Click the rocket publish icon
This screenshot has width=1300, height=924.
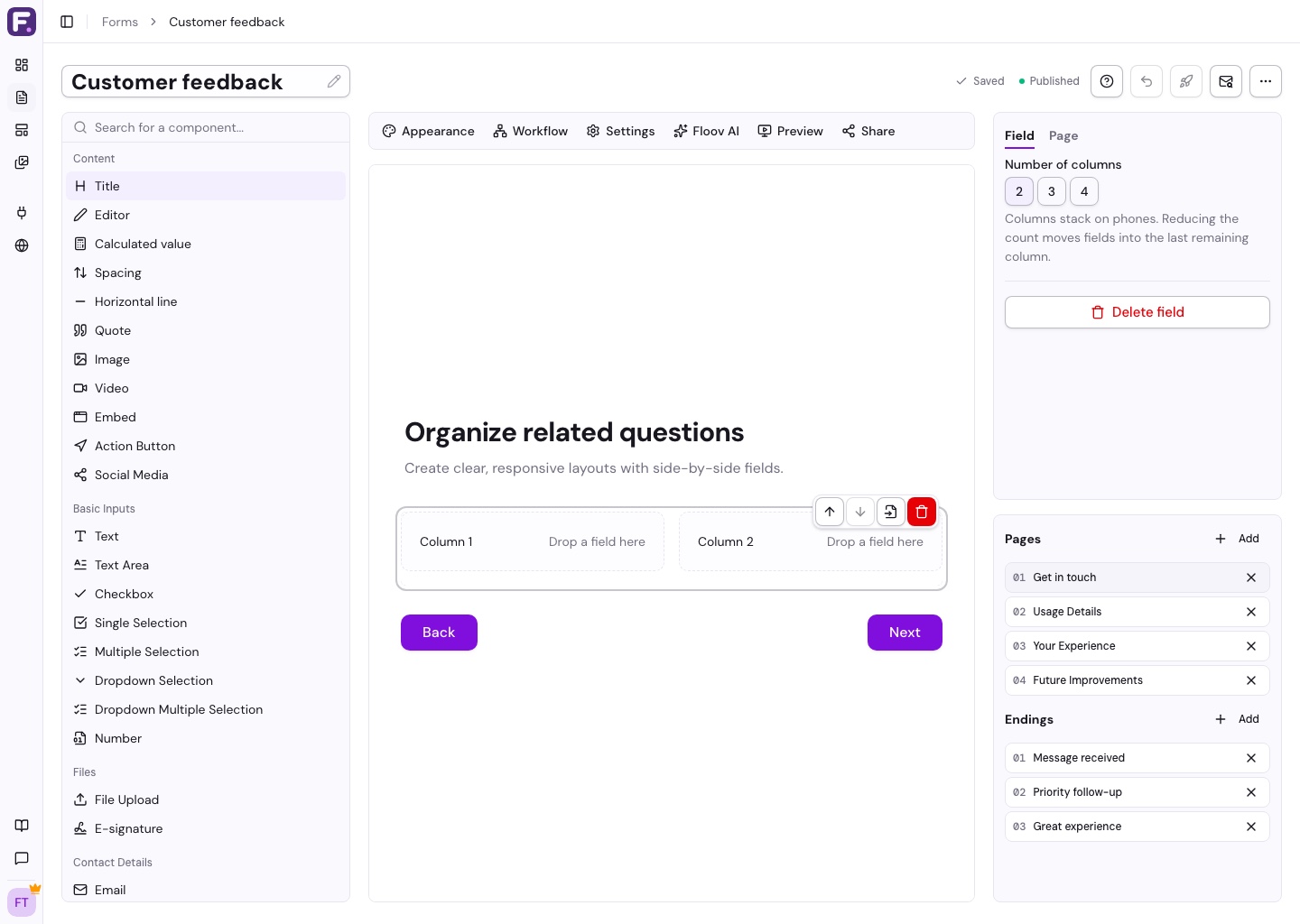click(x=1186, y=81)
